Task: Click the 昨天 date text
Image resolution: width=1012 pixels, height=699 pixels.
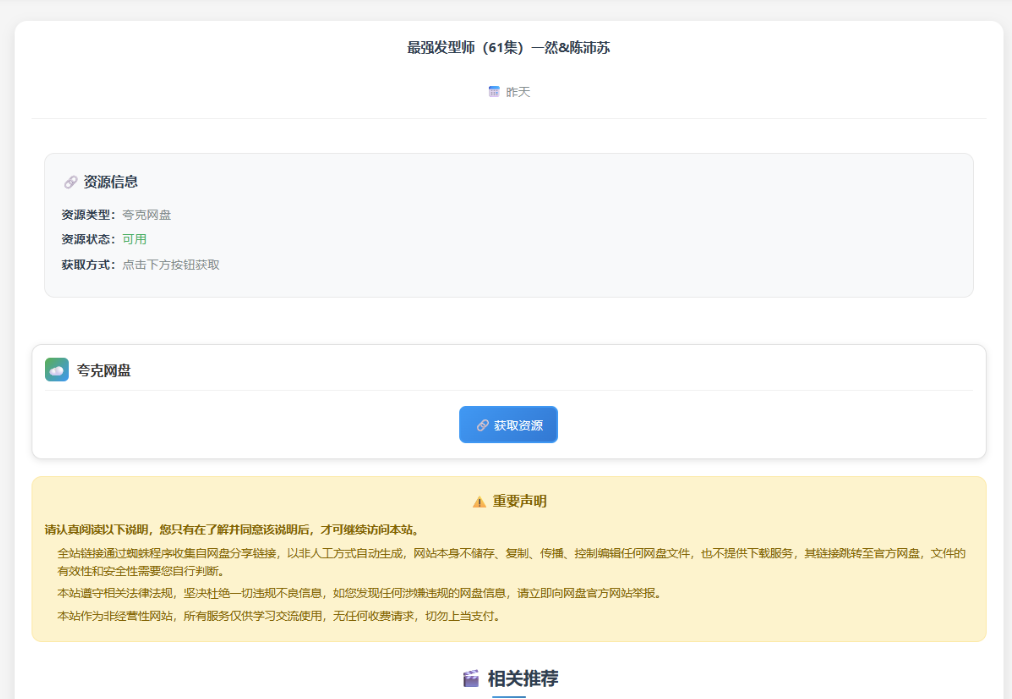Action: (x=518, y=92)
